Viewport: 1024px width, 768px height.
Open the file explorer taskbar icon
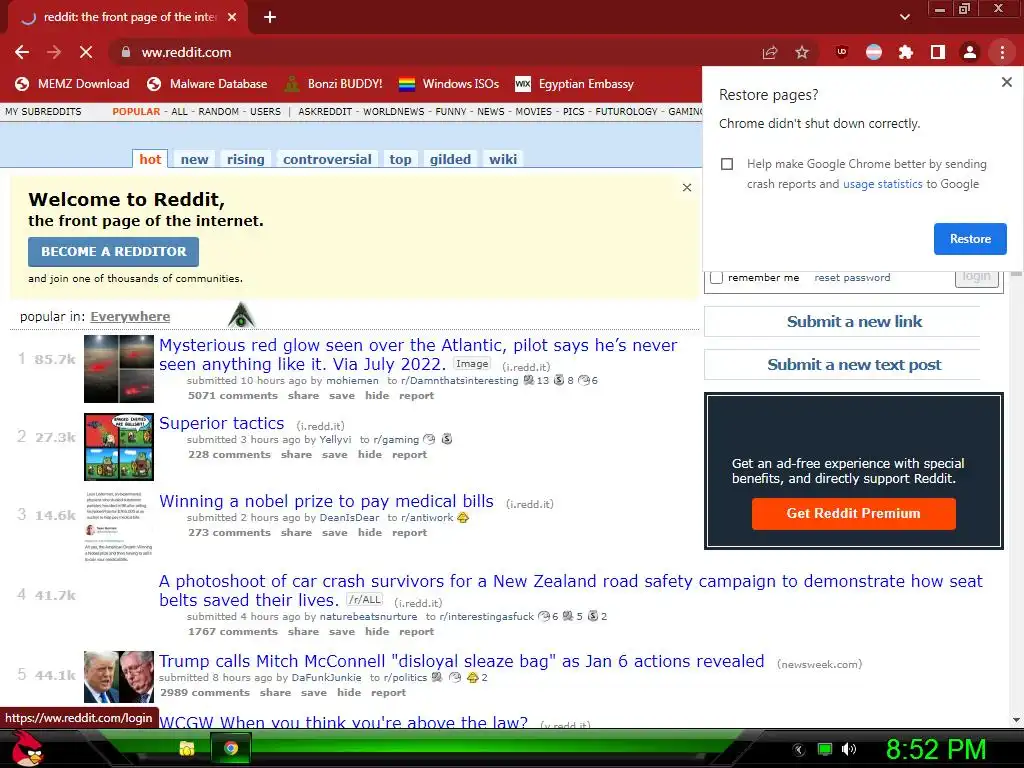click(x=187, y=748)
